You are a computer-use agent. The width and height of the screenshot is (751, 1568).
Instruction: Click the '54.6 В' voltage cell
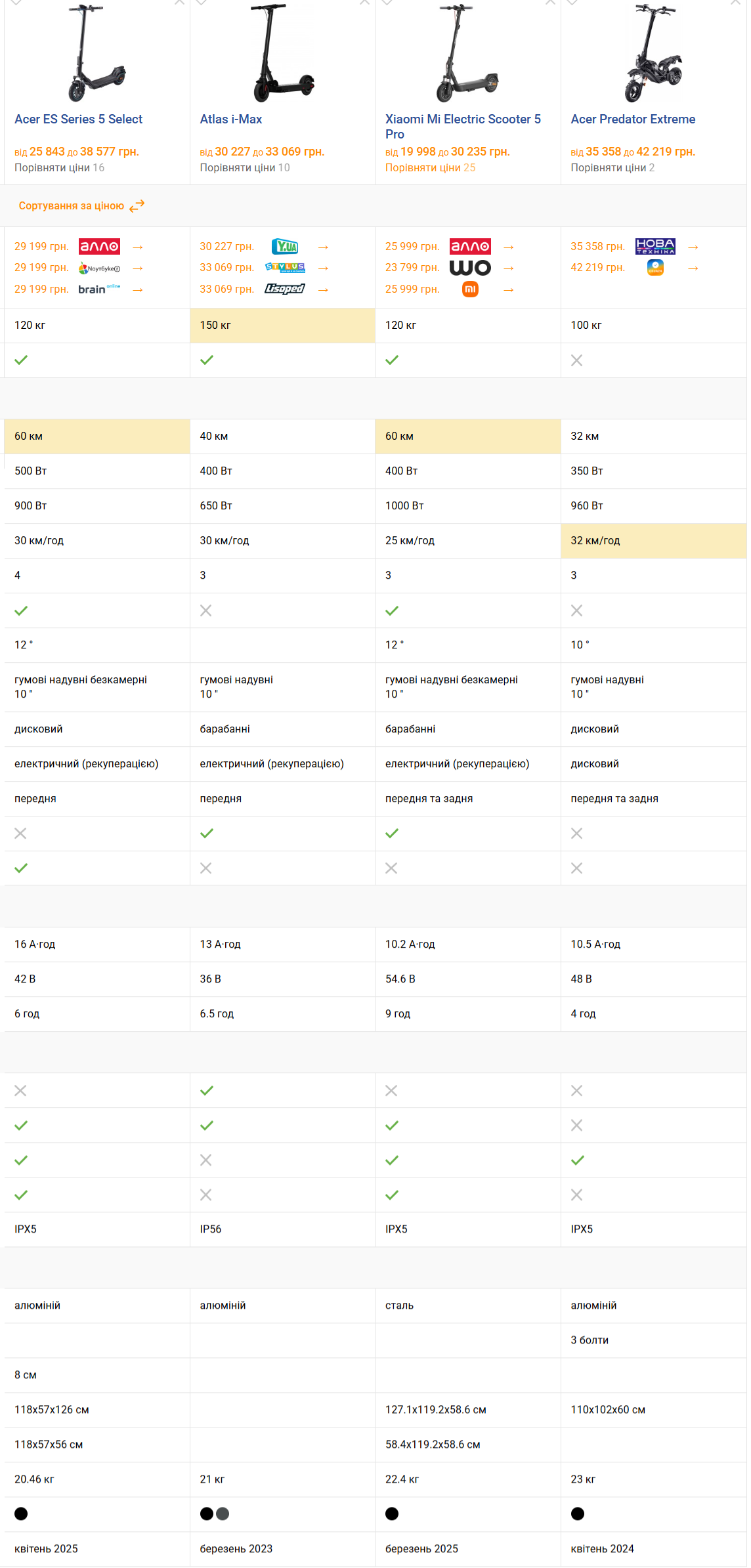[468, 979]
